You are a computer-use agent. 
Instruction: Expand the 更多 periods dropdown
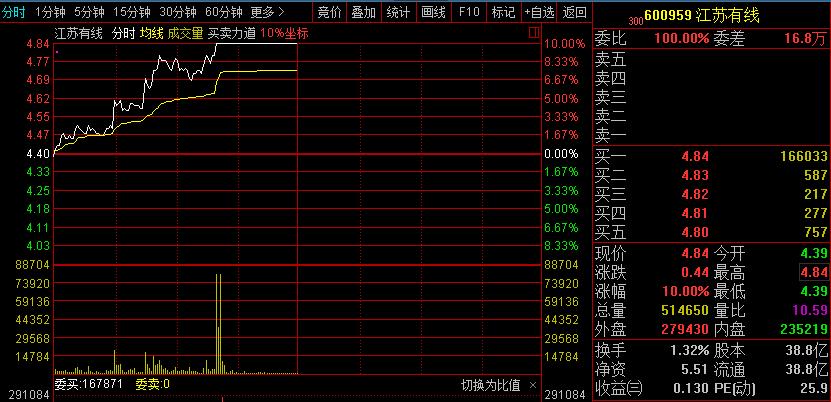tap(267, 12)
